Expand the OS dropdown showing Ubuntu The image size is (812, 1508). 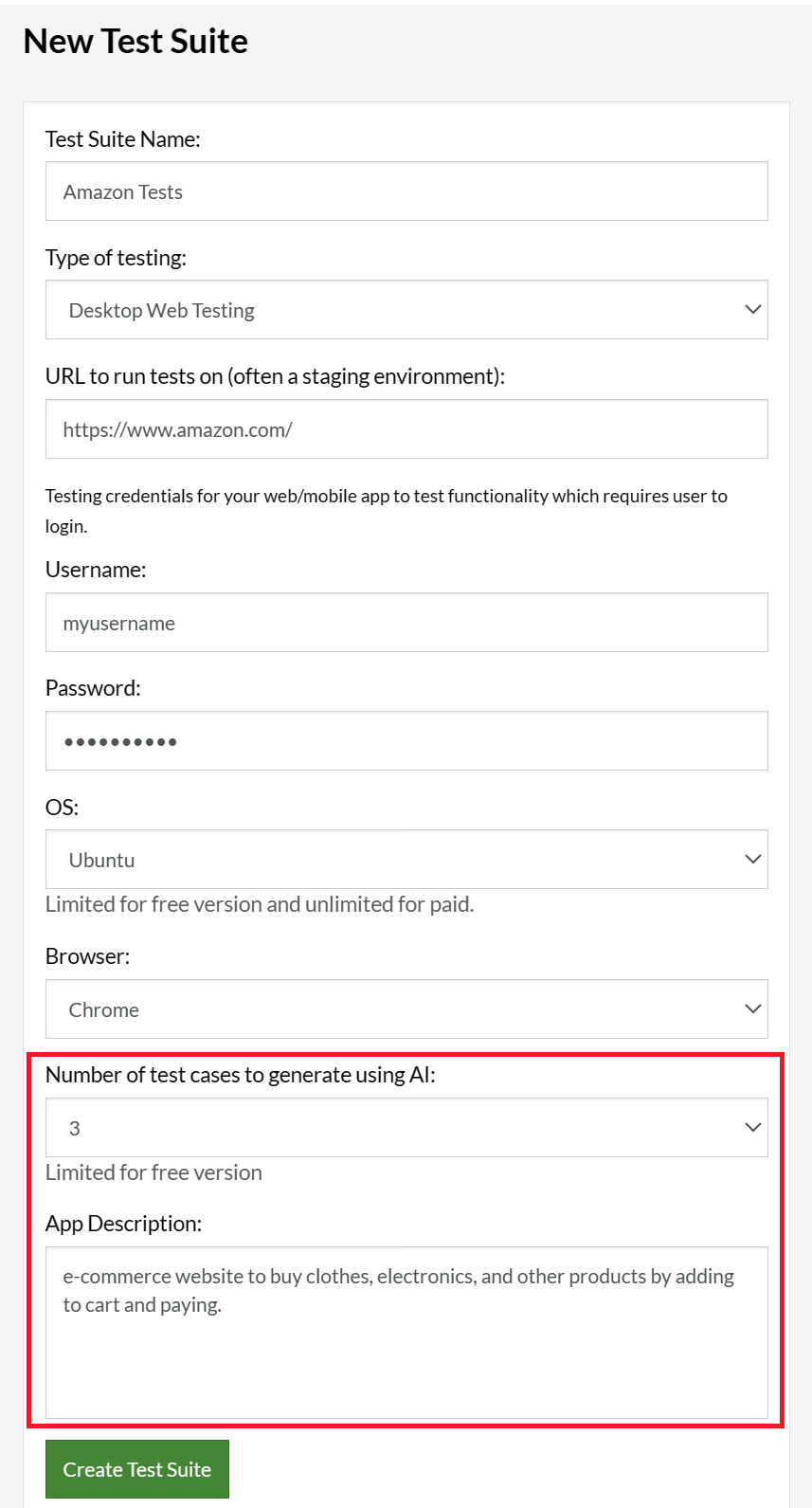[406, 860]
